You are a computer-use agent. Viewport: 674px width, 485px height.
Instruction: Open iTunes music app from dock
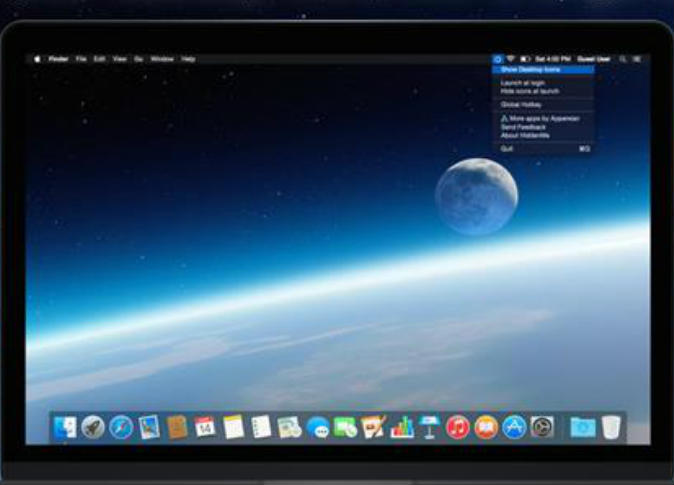coord(458,427)
